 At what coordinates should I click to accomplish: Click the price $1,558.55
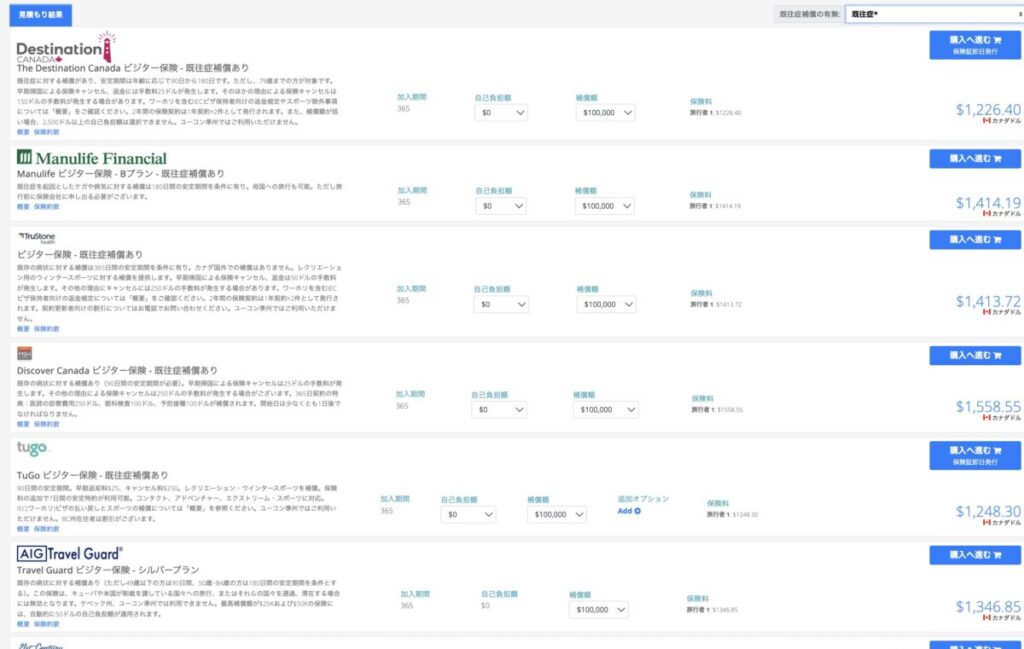pyautogui.click(x=987, y=407)
